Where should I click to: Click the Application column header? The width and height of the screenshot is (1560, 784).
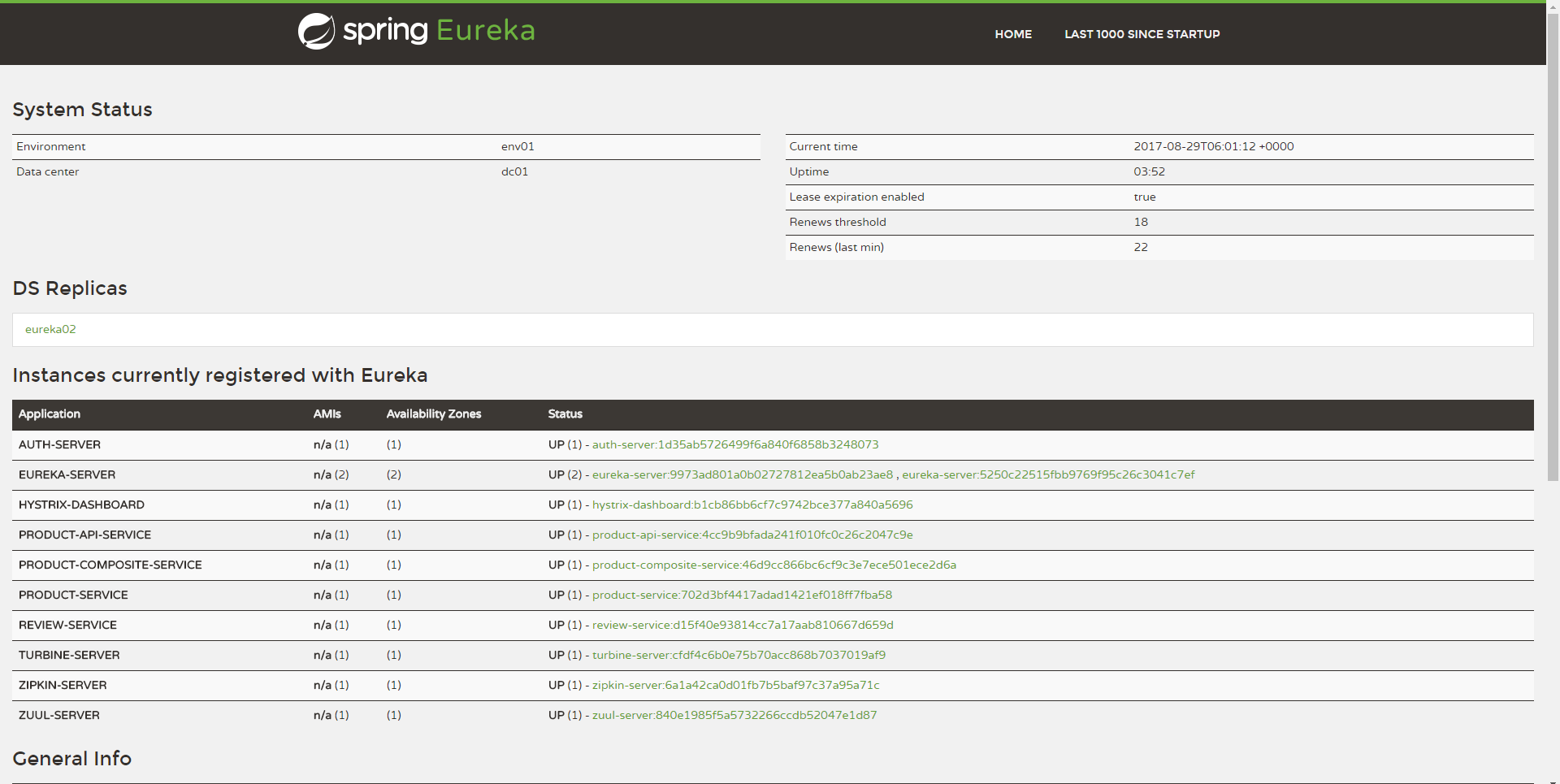[50, 414]
